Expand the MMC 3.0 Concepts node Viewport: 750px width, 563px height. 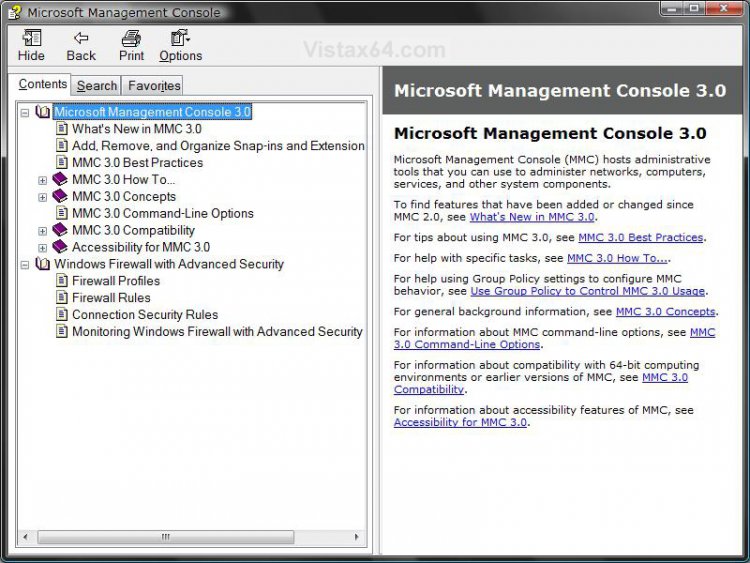tap(43, 197)
